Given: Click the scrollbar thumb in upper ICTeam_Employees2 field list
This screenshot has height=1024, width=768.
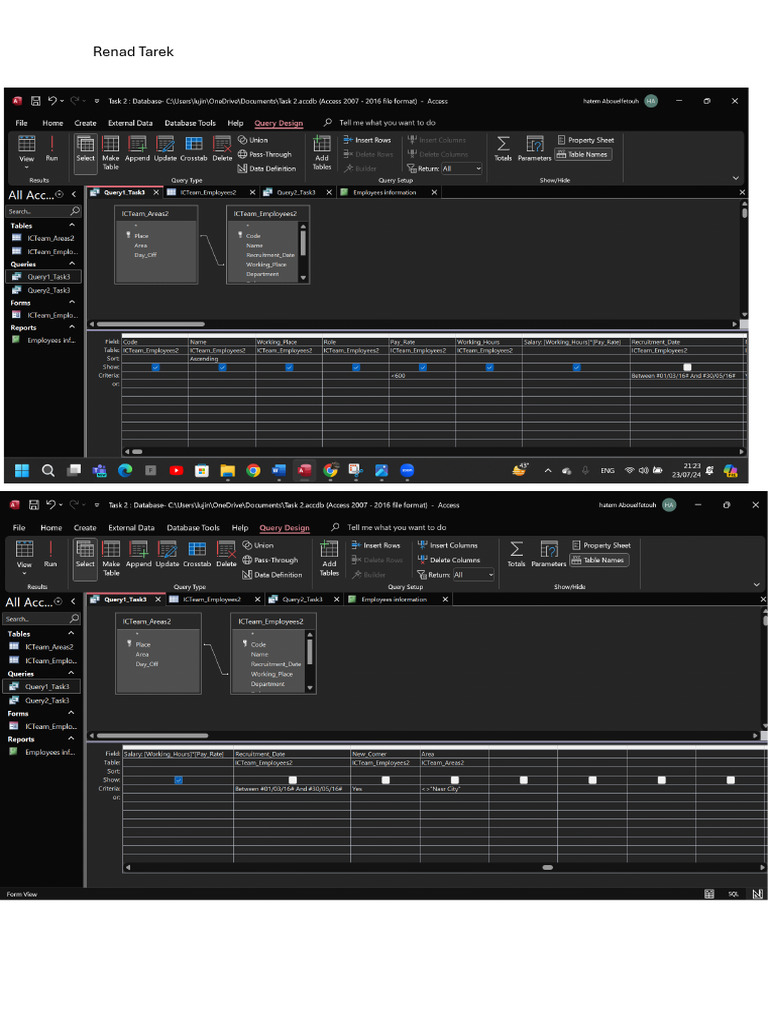Looking at the screenshot, I should tap(302, 243).
